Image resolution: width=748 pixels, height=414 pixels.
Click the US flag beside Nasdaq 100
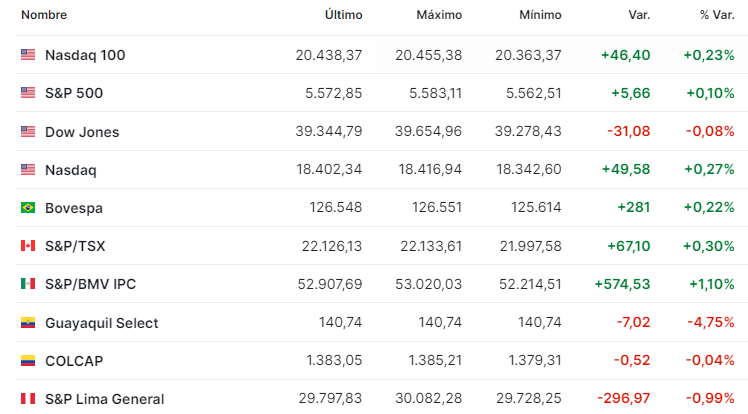[28, 55]
